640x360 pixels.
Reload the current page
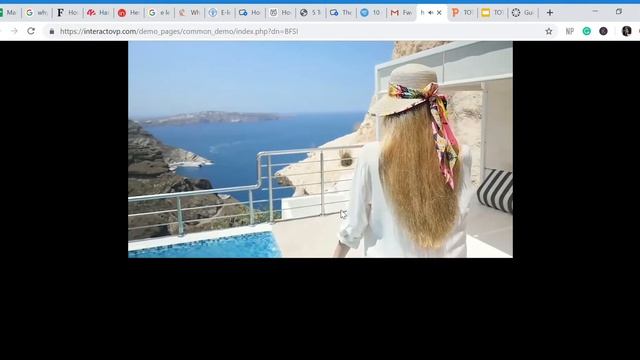31,31
